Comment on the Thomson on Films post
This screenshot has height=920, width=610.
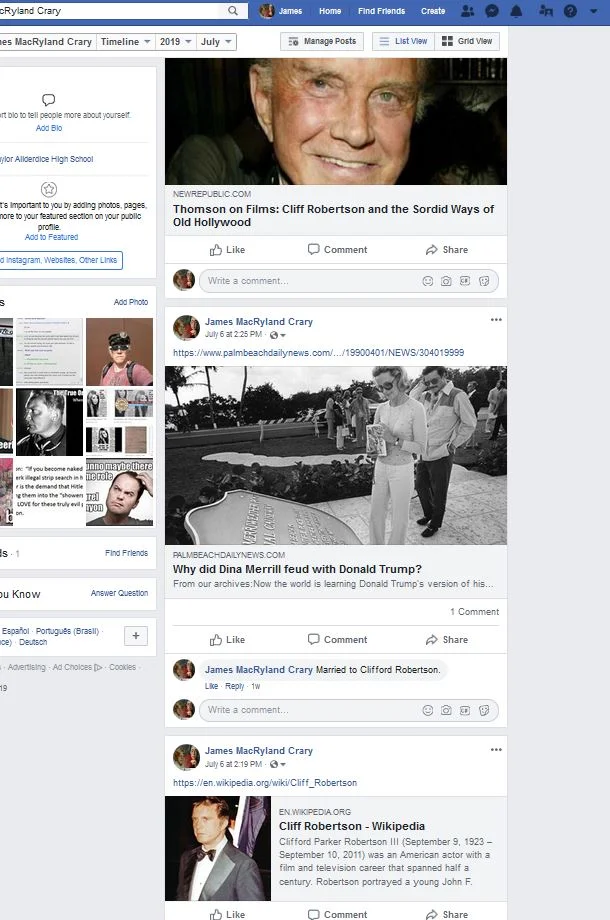(337, 249)
